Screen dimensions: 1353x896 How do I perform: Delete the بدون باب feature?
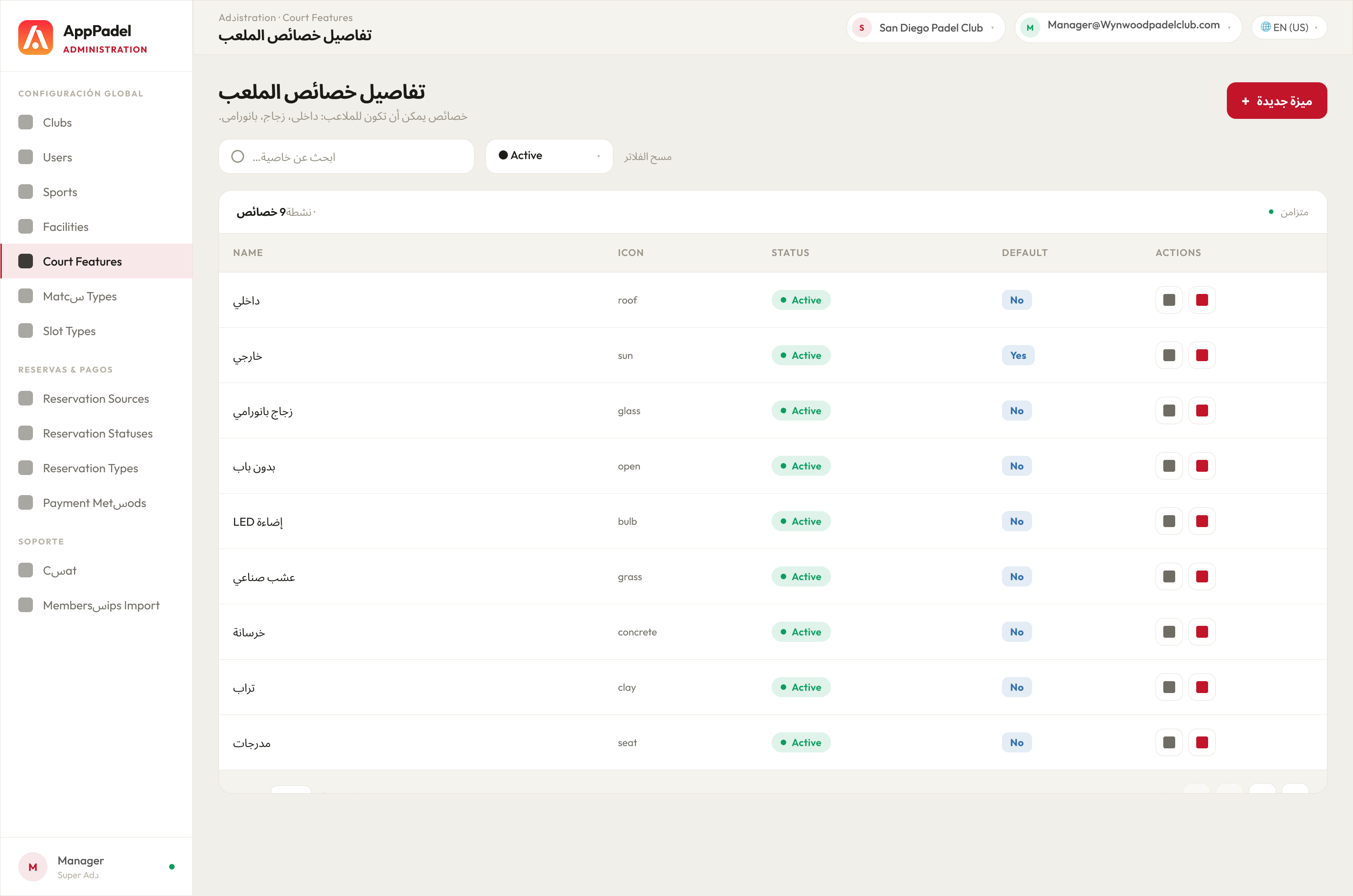click(1202, 466)
